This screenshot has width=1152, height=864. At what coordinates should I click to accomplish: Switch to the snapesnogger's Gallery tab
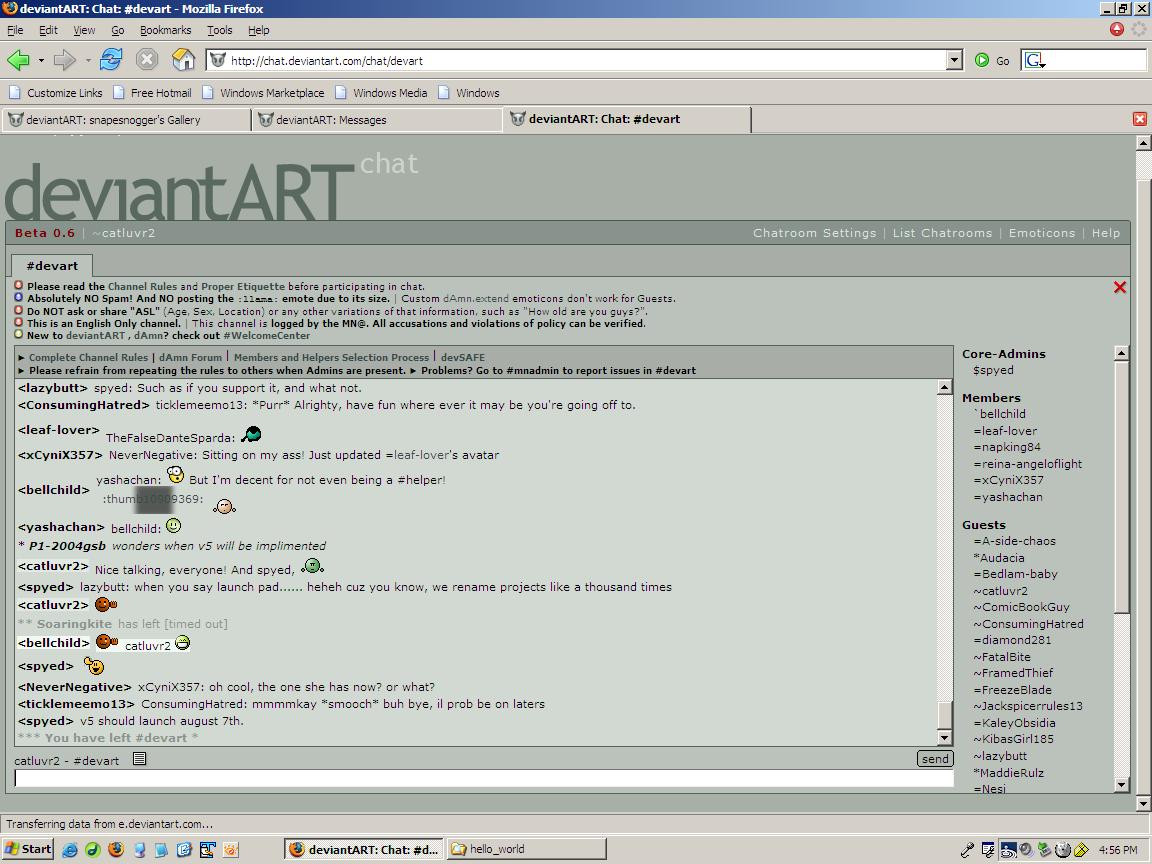(x=126, y=120)
